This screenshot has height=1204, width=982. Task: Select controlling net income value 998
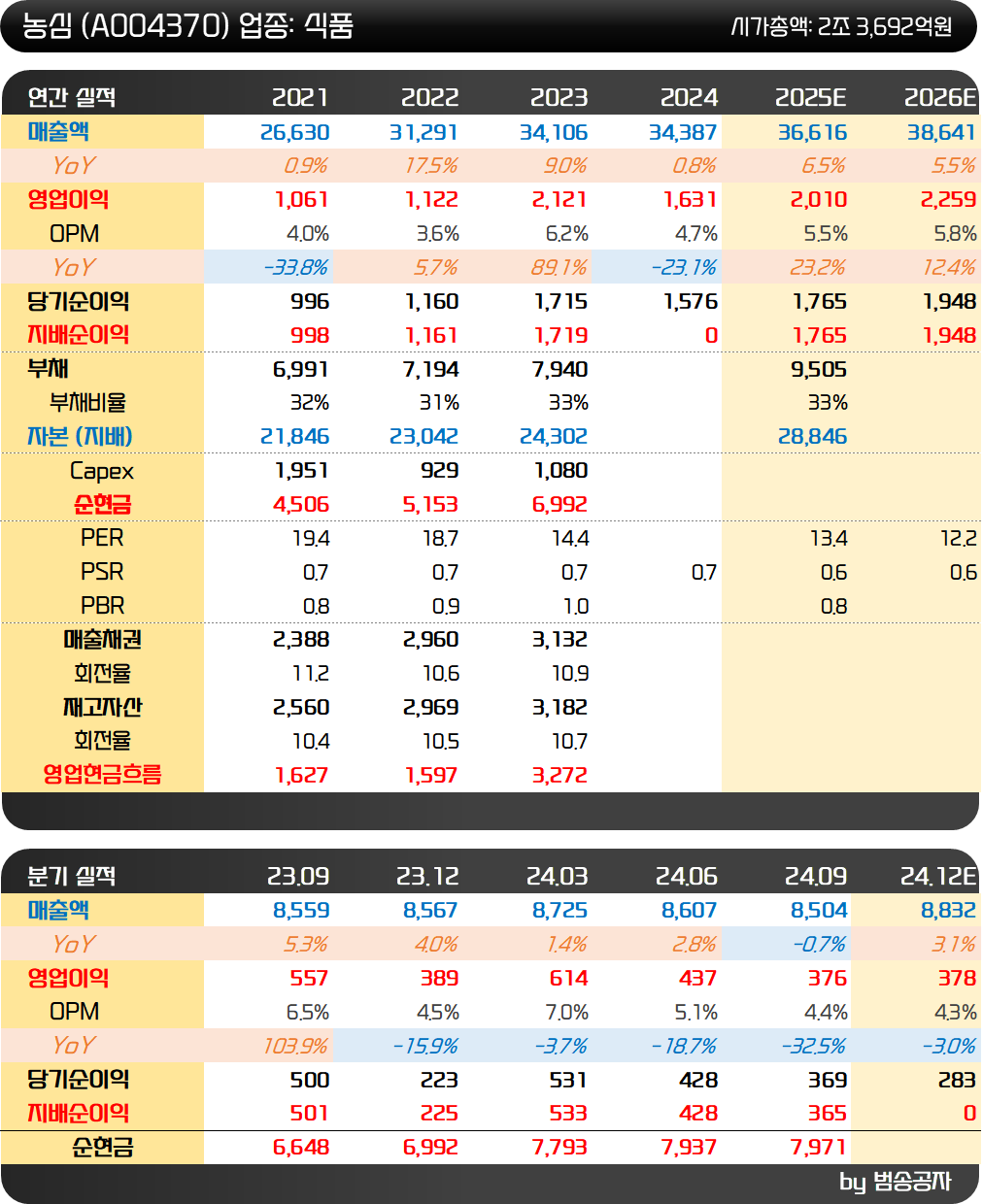pyautogui.click(x=310, y=335)
